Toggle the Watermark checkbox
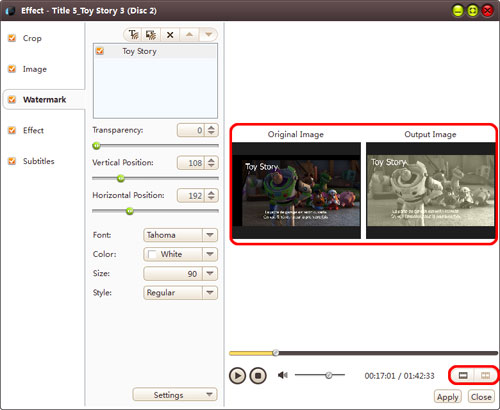Viewport: 500px width, 410px height. coord(12,99)
